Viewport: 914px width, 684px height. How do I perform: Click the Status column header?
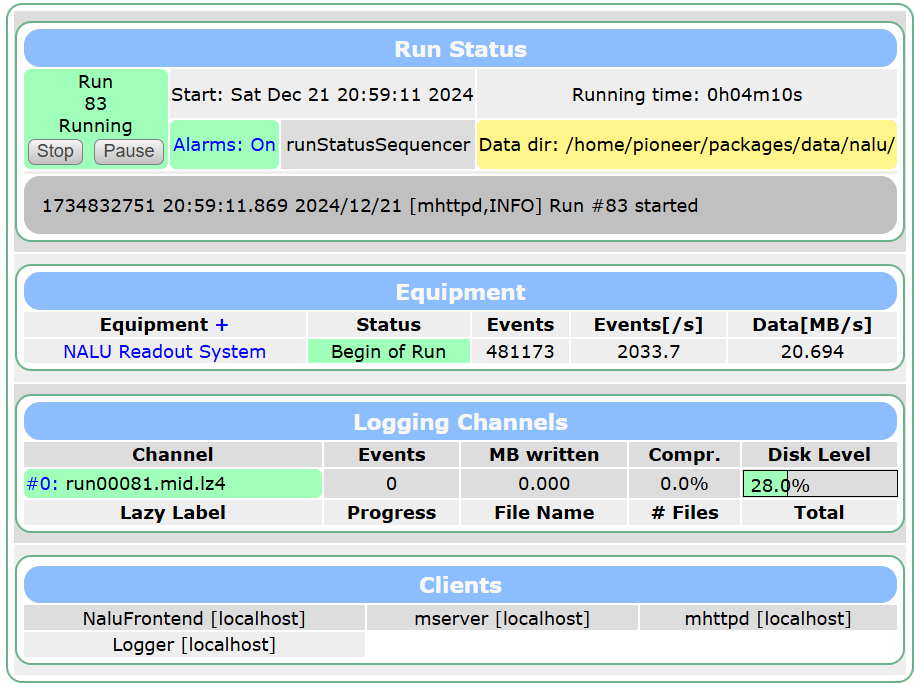point(389,325)
